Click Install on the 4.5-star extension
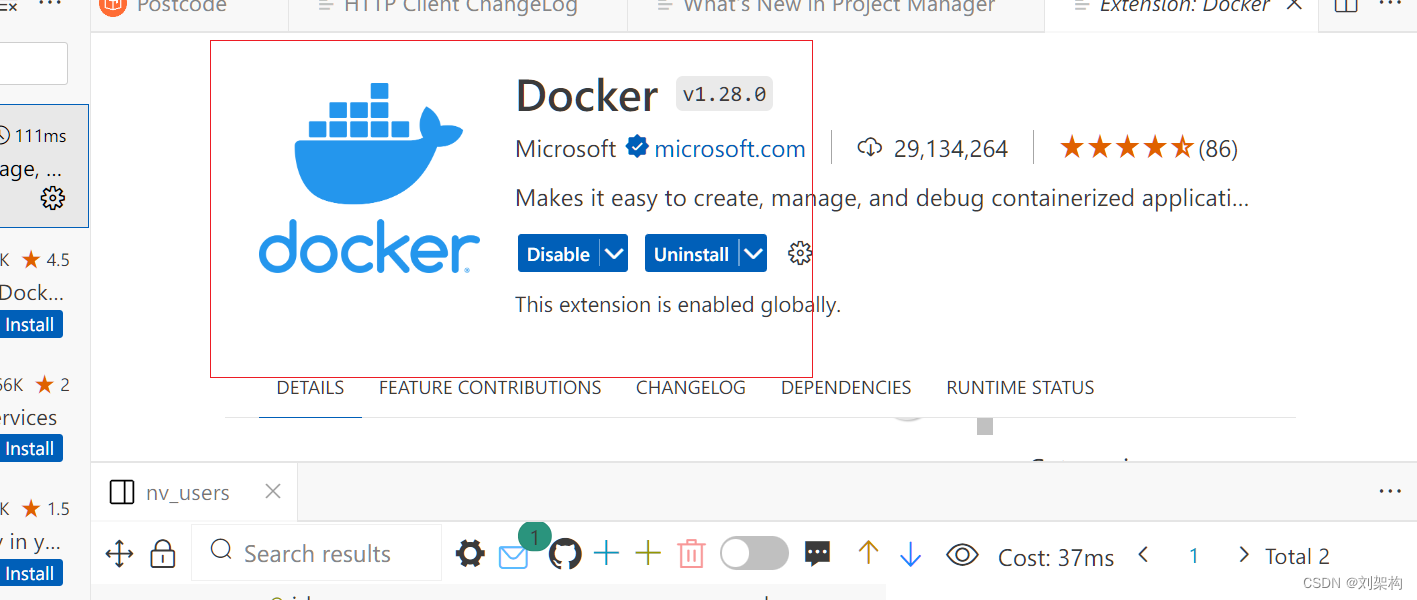Image resolution: width=1417 pixels, height=600 pixels. tap(30, 324)
